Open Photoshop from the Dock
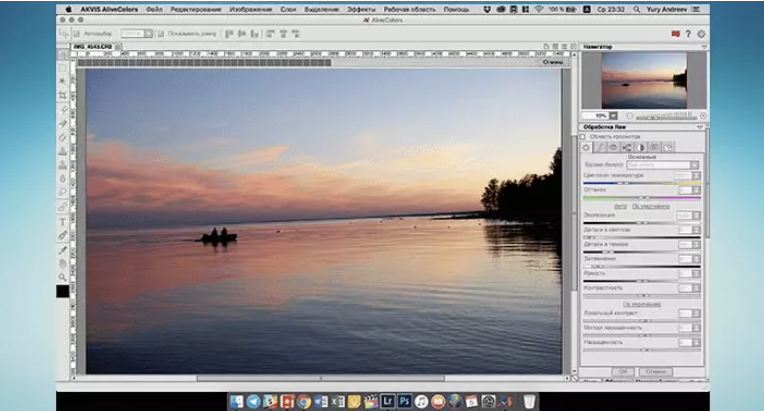This screenshot has height=411, width=764. point(404,401)
